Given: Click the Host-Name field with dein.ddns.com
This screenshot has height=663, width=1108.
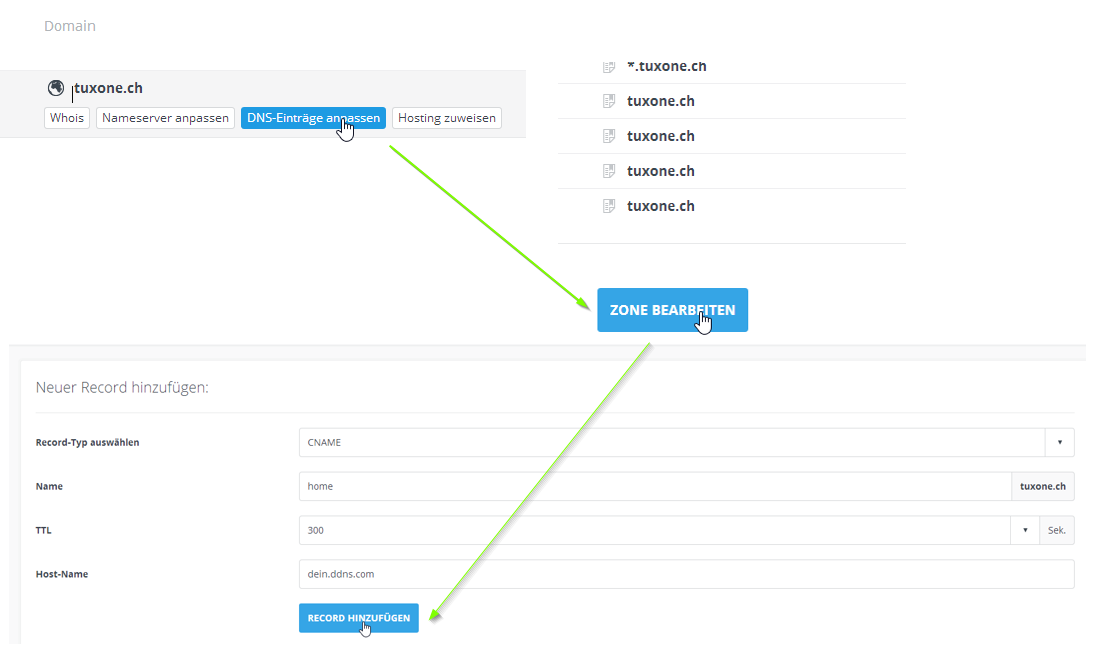Looking at the screenshot, I should [686, 574].
